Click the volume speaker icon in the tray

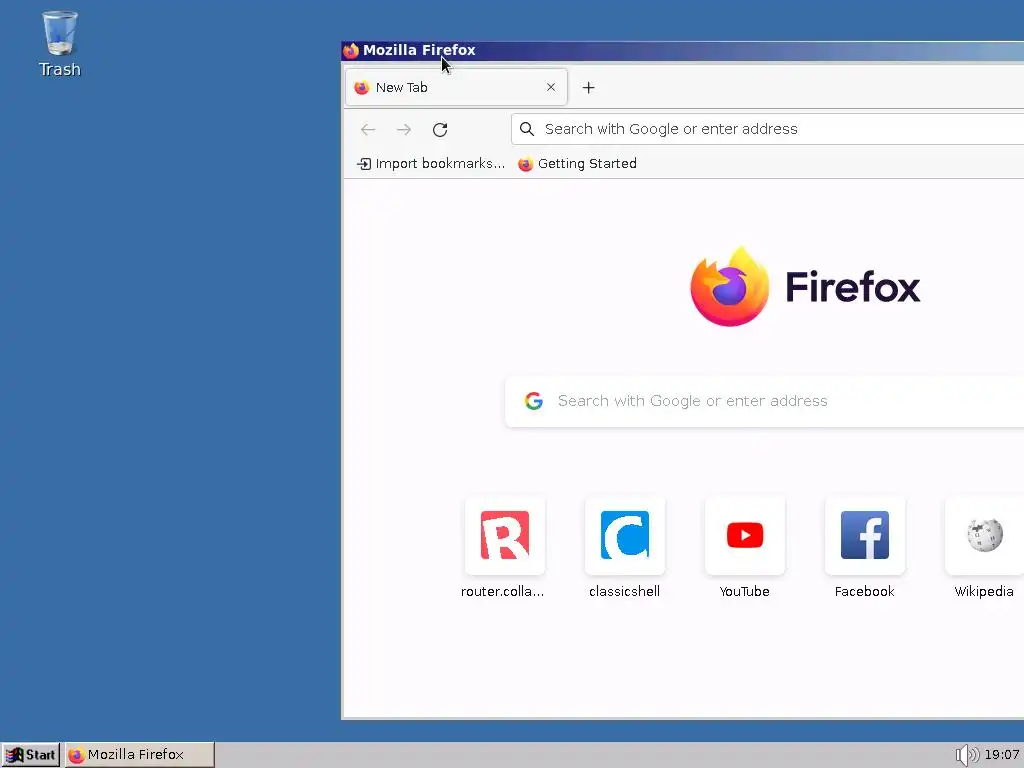pyautogui.click(x=967, y=755)
